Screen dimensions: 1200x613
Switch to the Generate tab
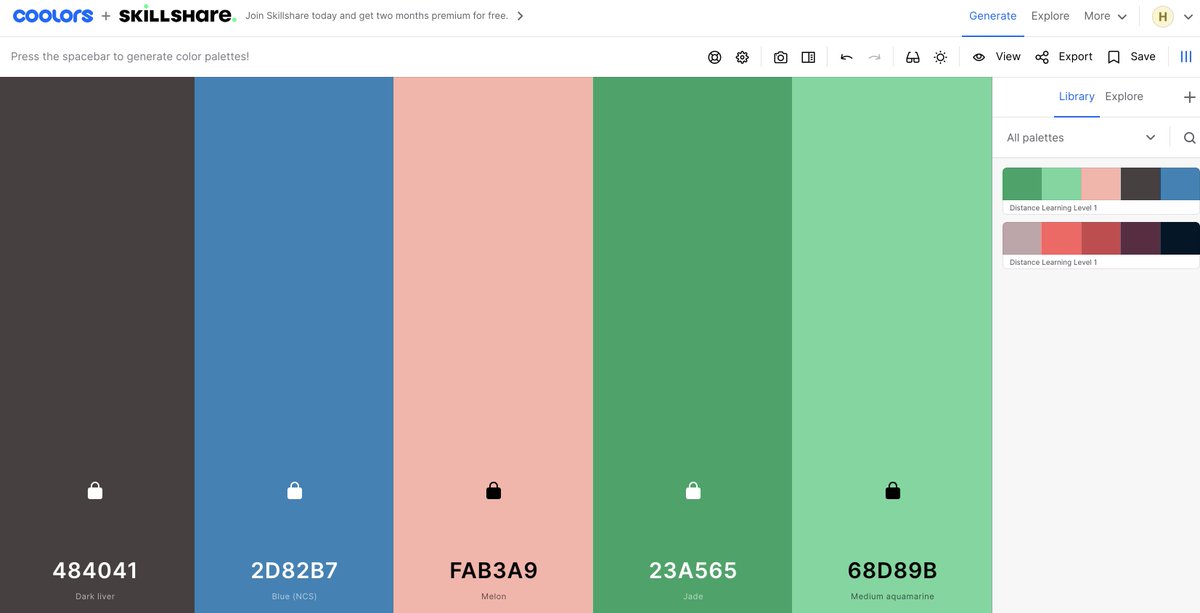[993, 16]
